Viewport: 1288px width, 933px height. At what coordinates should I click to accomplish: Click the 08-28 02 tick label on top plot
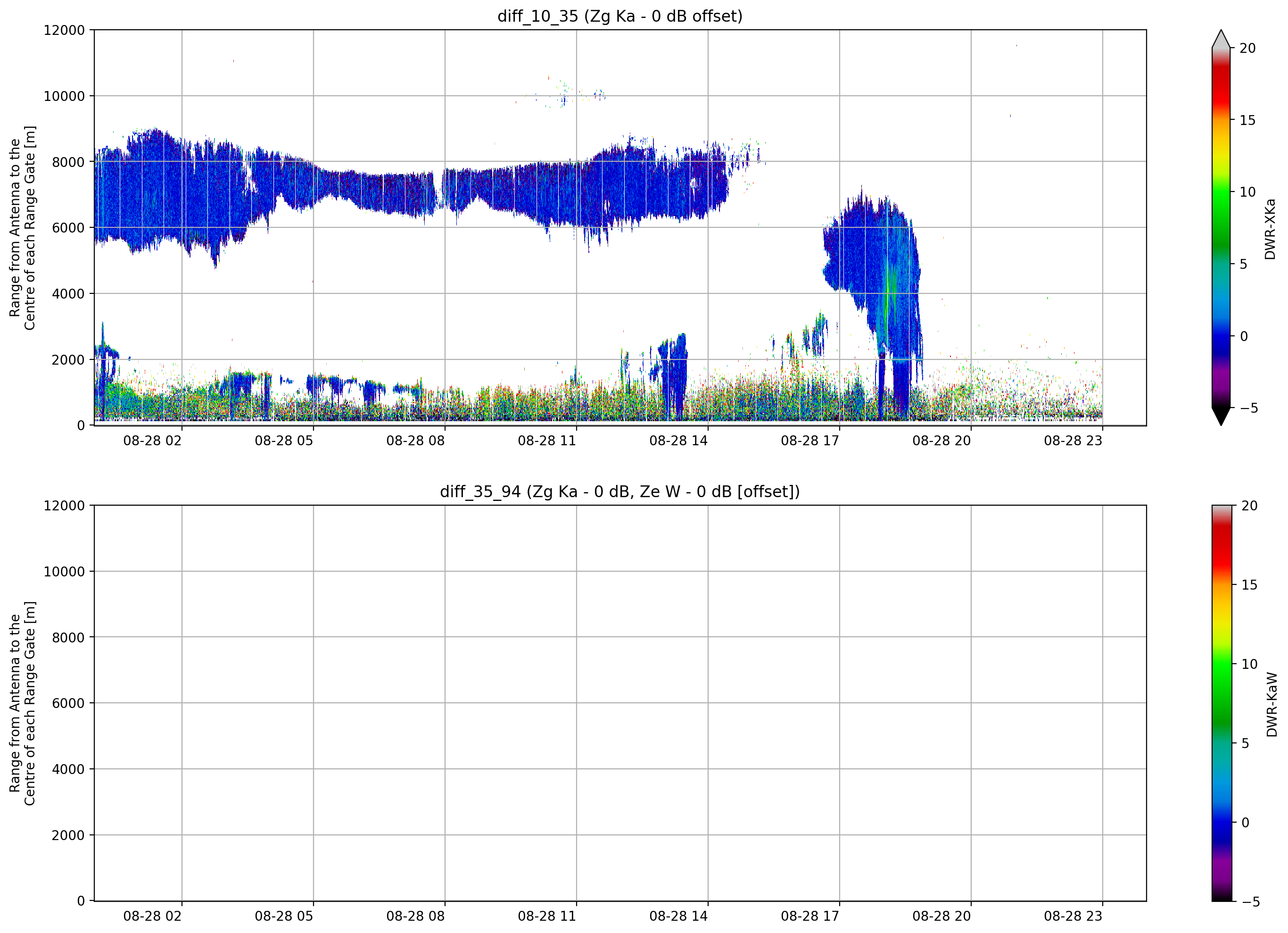(152, 441)
